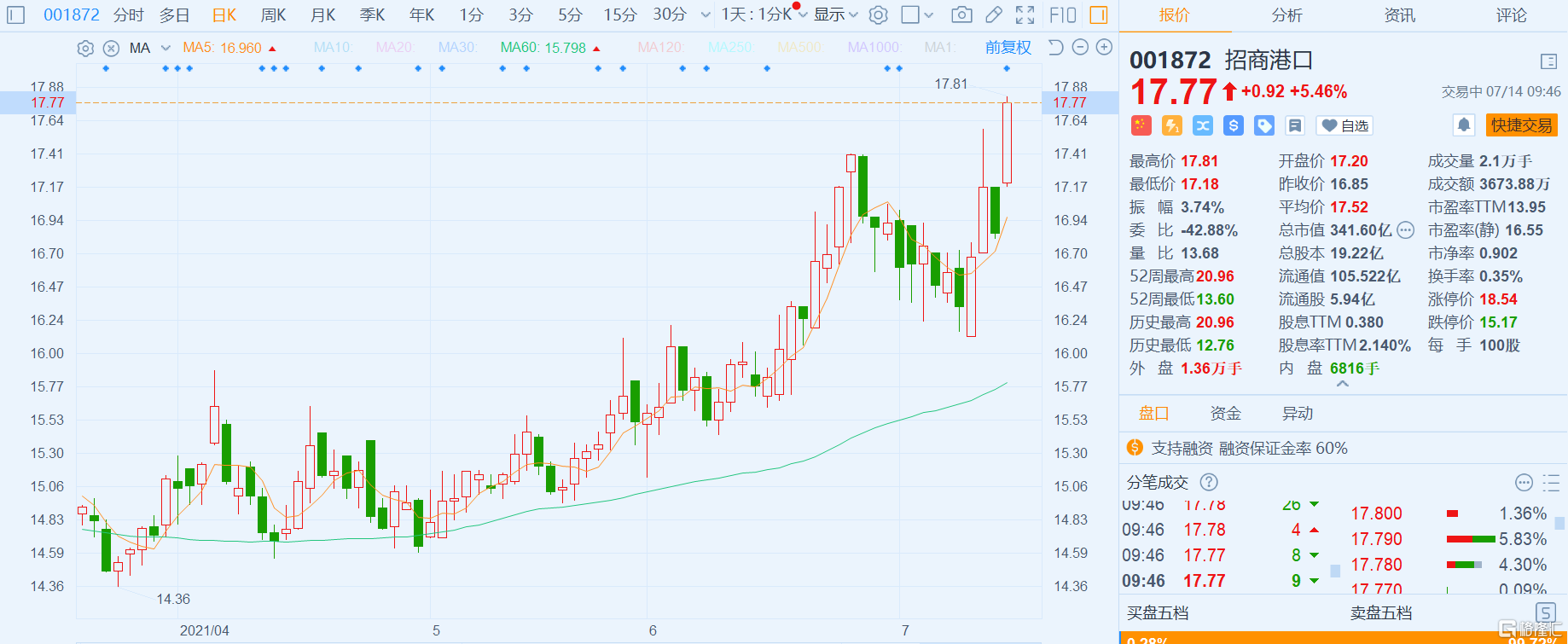Toggle MA120 line visibility
The height and width of the screenshot is (644, 1568).
(660, 48)
